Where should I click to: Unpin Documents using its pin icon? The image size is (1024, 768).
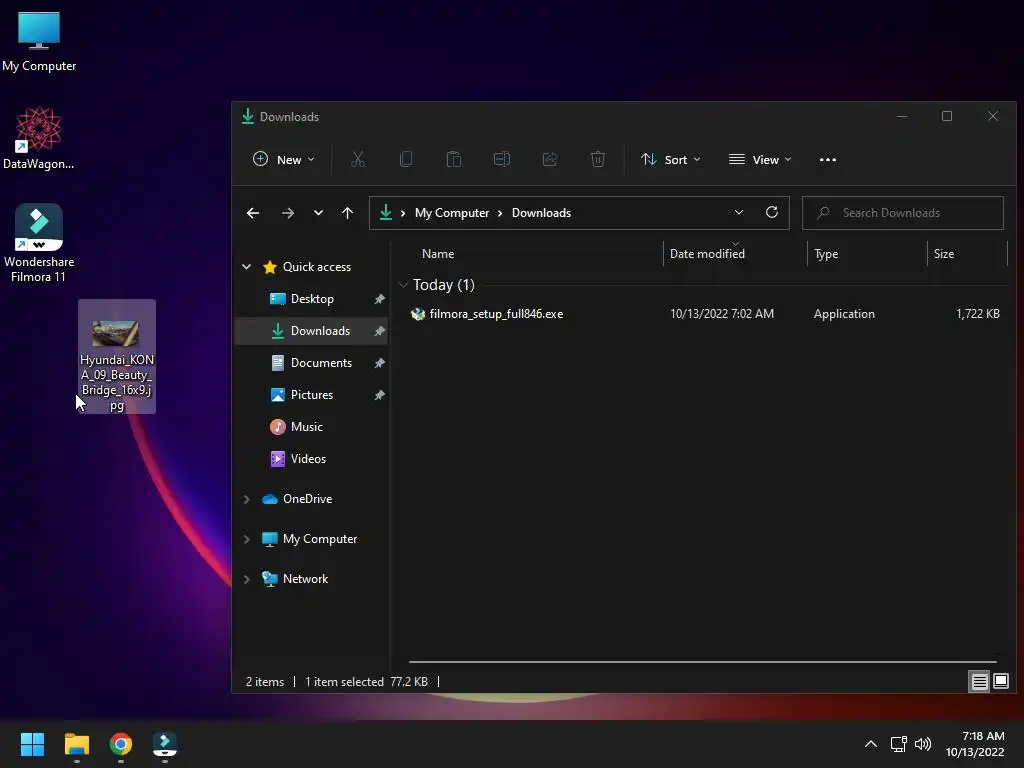379,363
